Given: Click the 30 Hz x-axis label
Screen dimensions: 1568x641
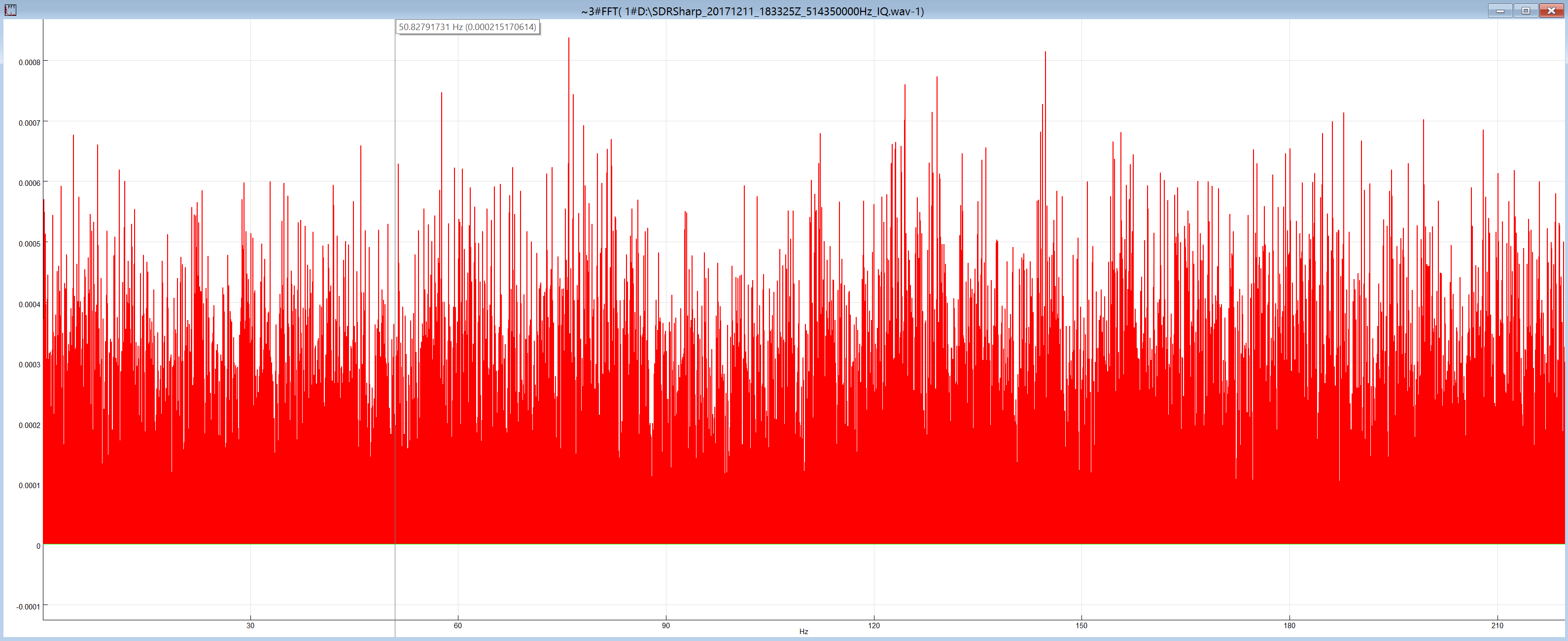Looking at the screenshot, I should click(x=250, y=625).
